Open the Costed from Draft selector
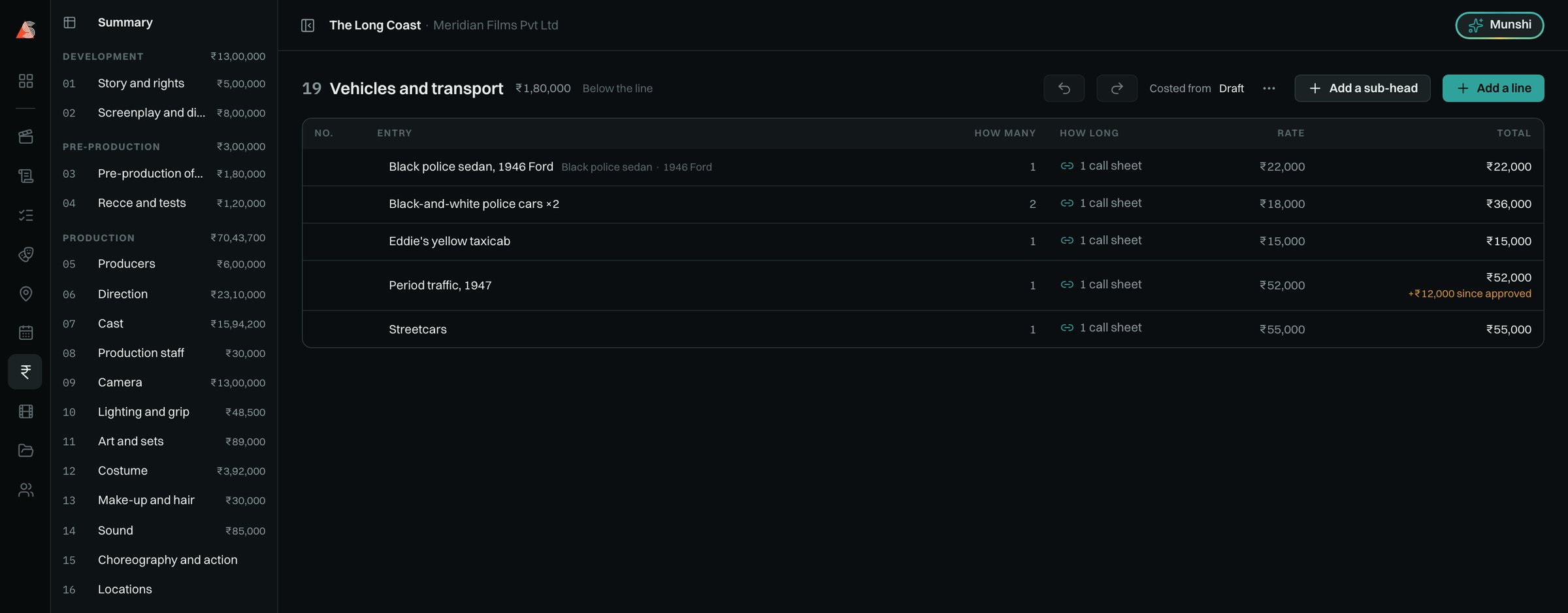 click(1196, 88)
